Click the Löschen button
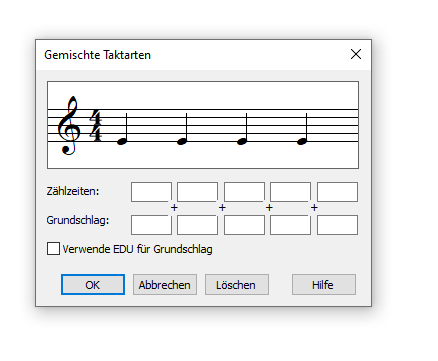 point(237,285)
